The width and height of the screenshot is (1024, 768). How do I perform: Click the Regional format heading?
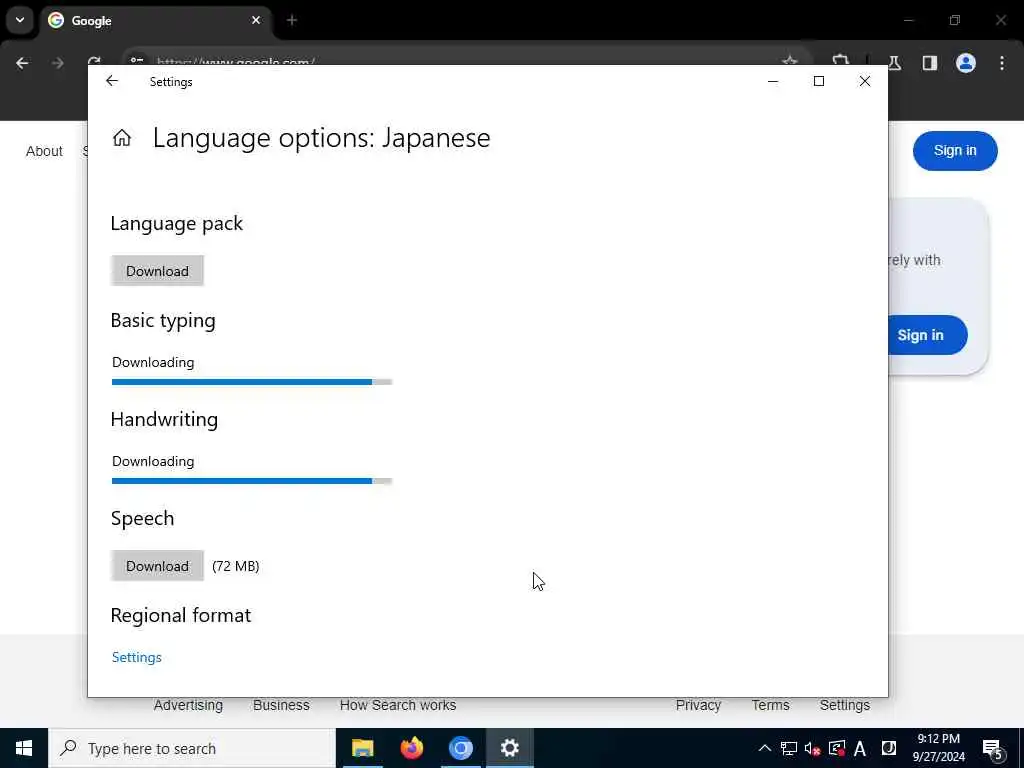click(x=181, y=616)
